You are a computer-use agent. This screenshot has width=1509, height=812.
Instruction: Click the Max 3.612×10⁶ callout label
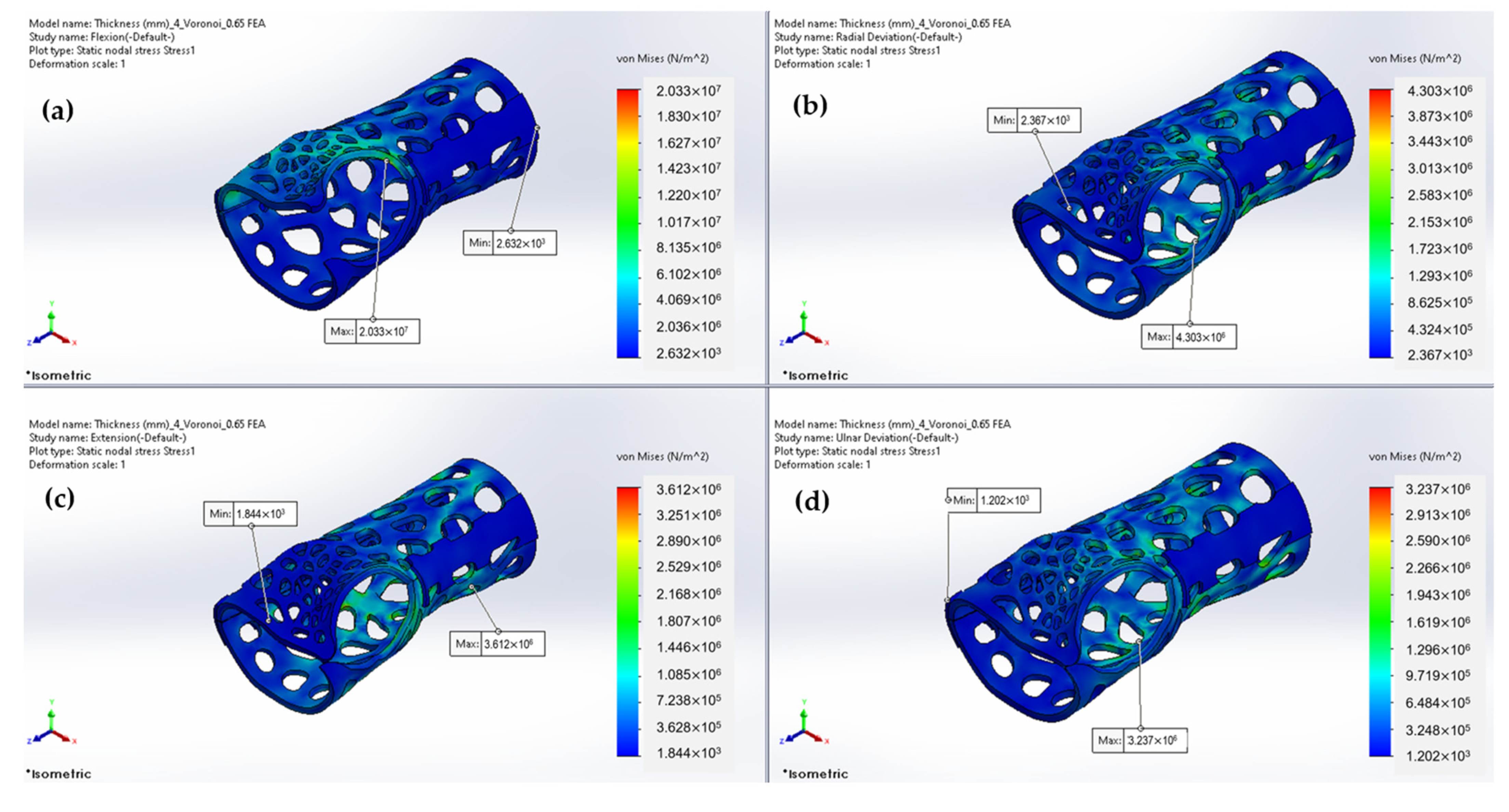(497, 644)
